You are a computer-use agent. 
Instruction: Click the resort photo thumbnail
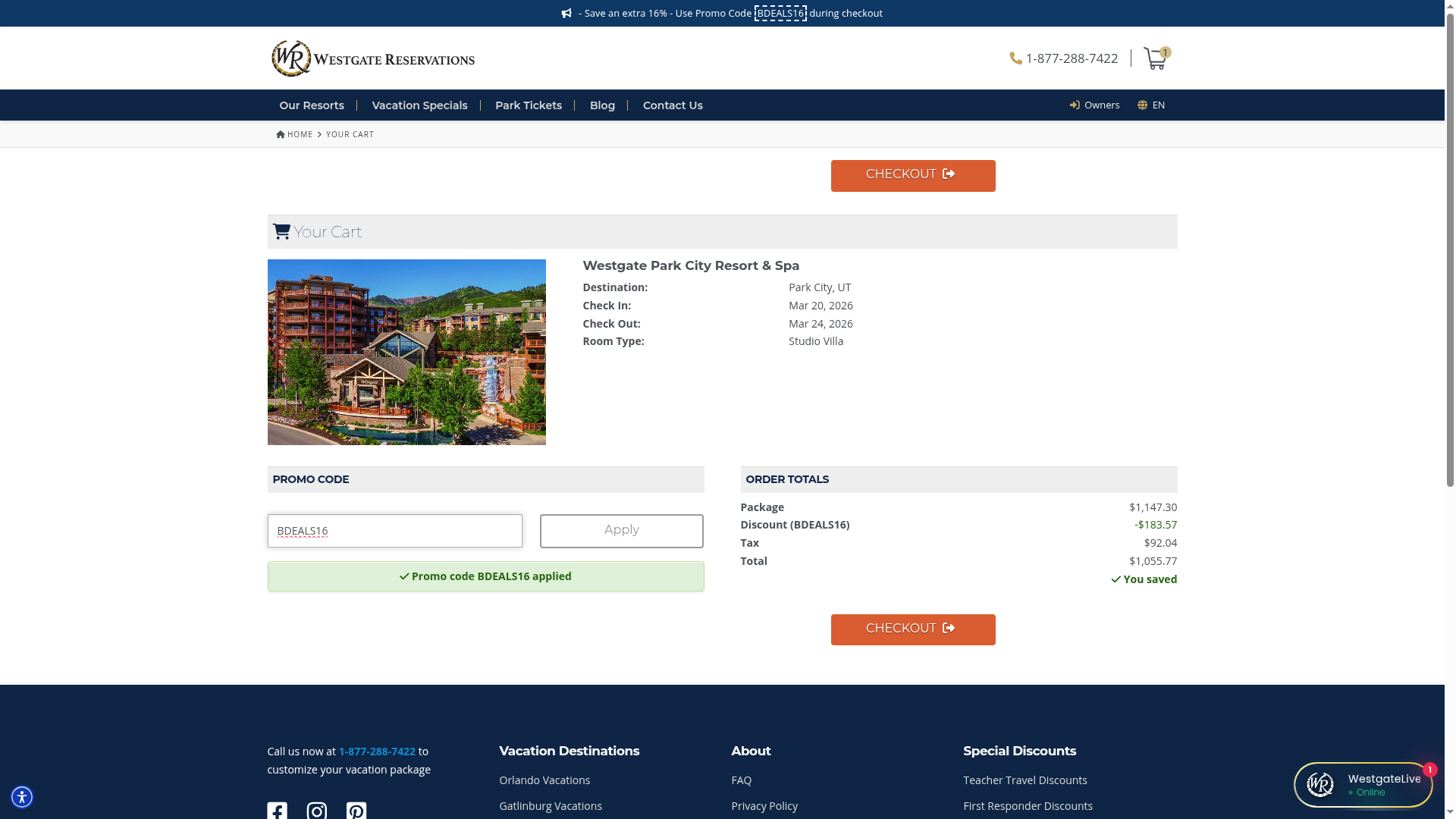[x=406, y=352]
